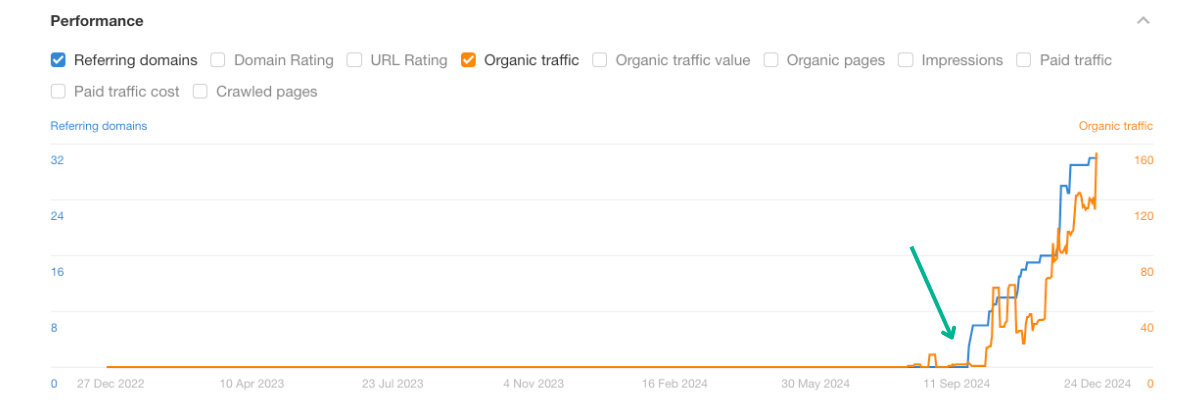Turn on the Paid traffic checkbox
The image size is (1200, 400).
[1024, 60]
